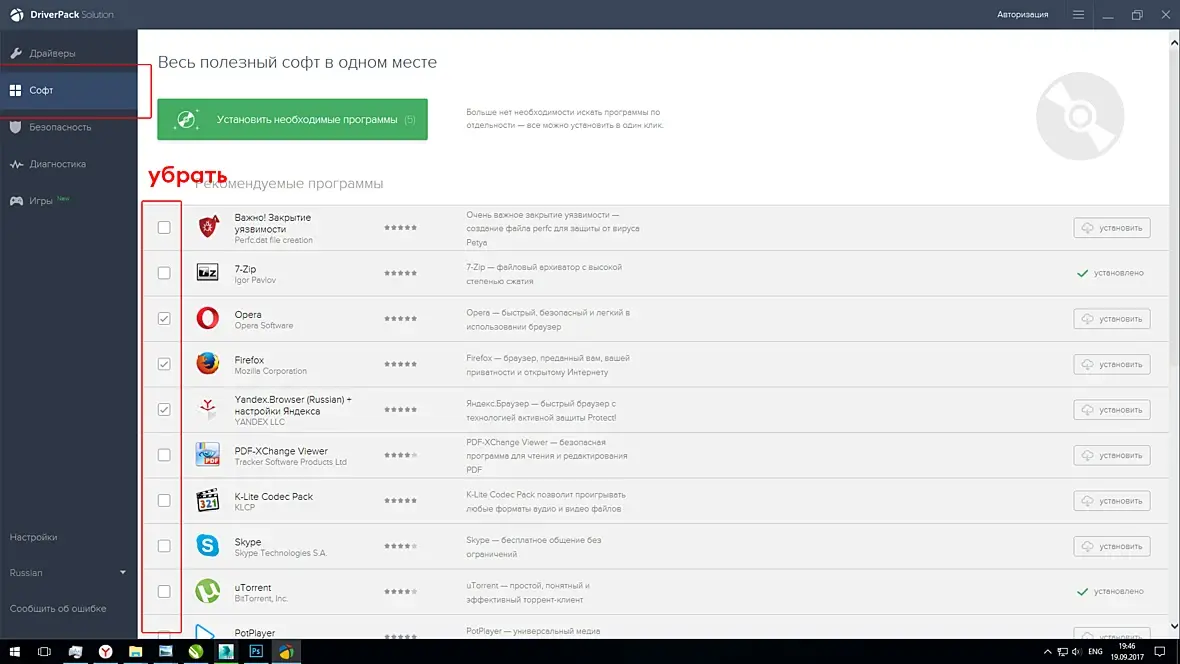Click the 'Mozilla Corporation' text
Viewport: 1180px width, 664px height.
(x=270, y=371)
